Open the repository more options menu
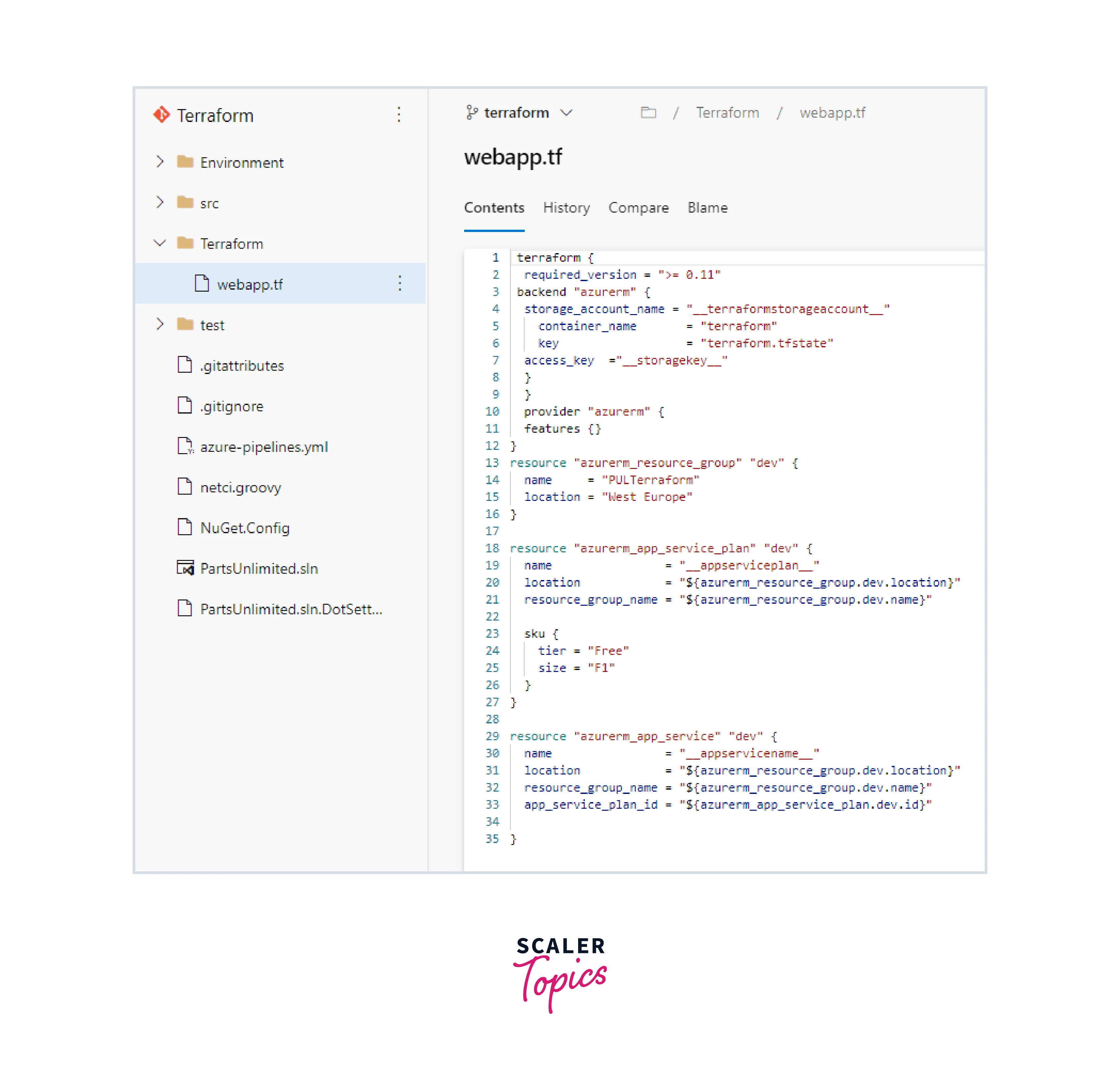 [399, 115]
